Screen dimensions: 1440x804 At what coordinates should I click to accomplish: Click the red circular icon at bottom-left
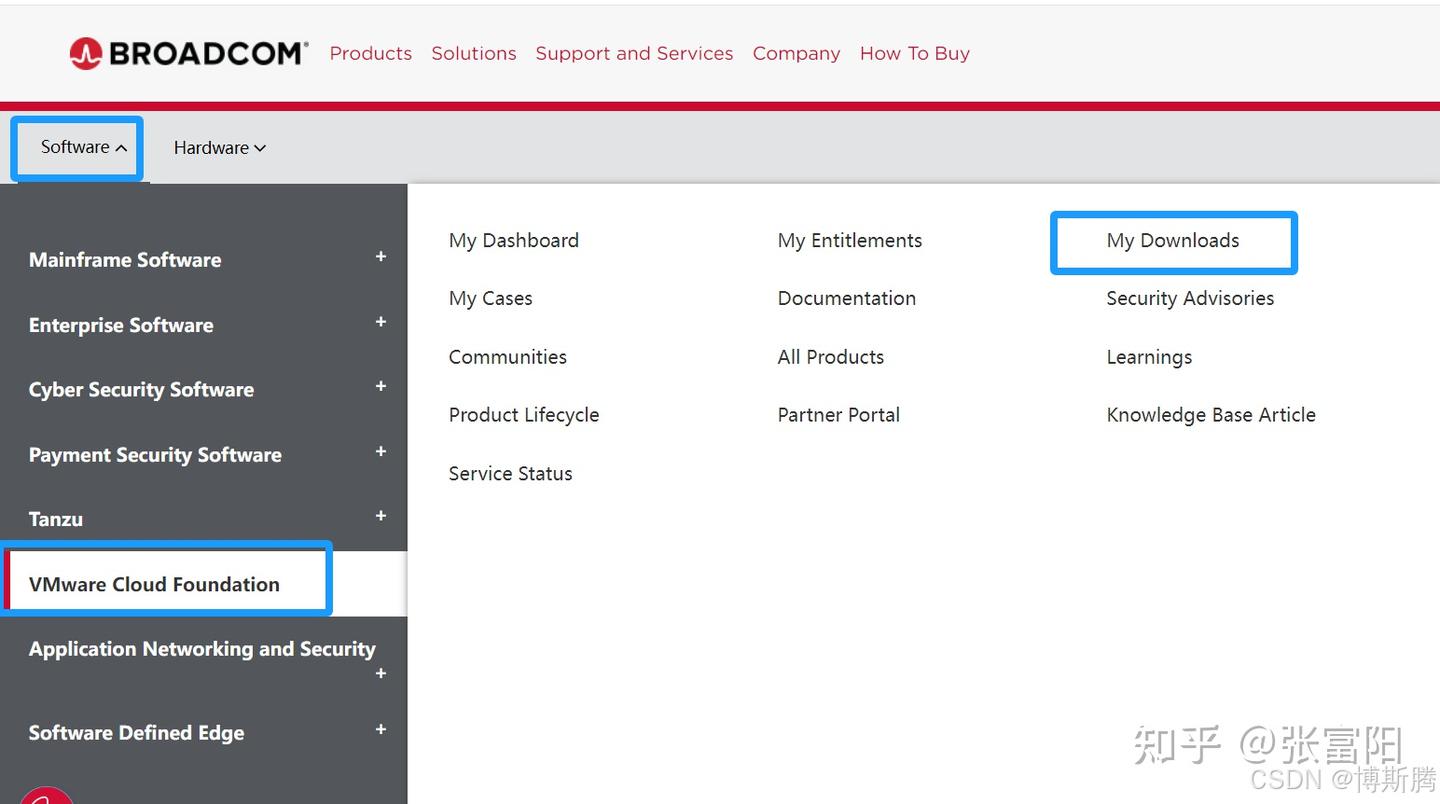click(x=46, y=796)
